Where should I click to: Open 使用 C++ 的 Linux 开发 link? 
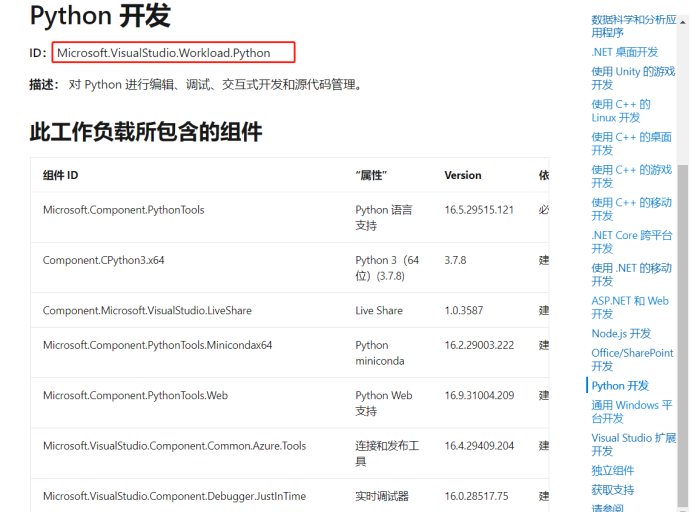tap(621, 111)
